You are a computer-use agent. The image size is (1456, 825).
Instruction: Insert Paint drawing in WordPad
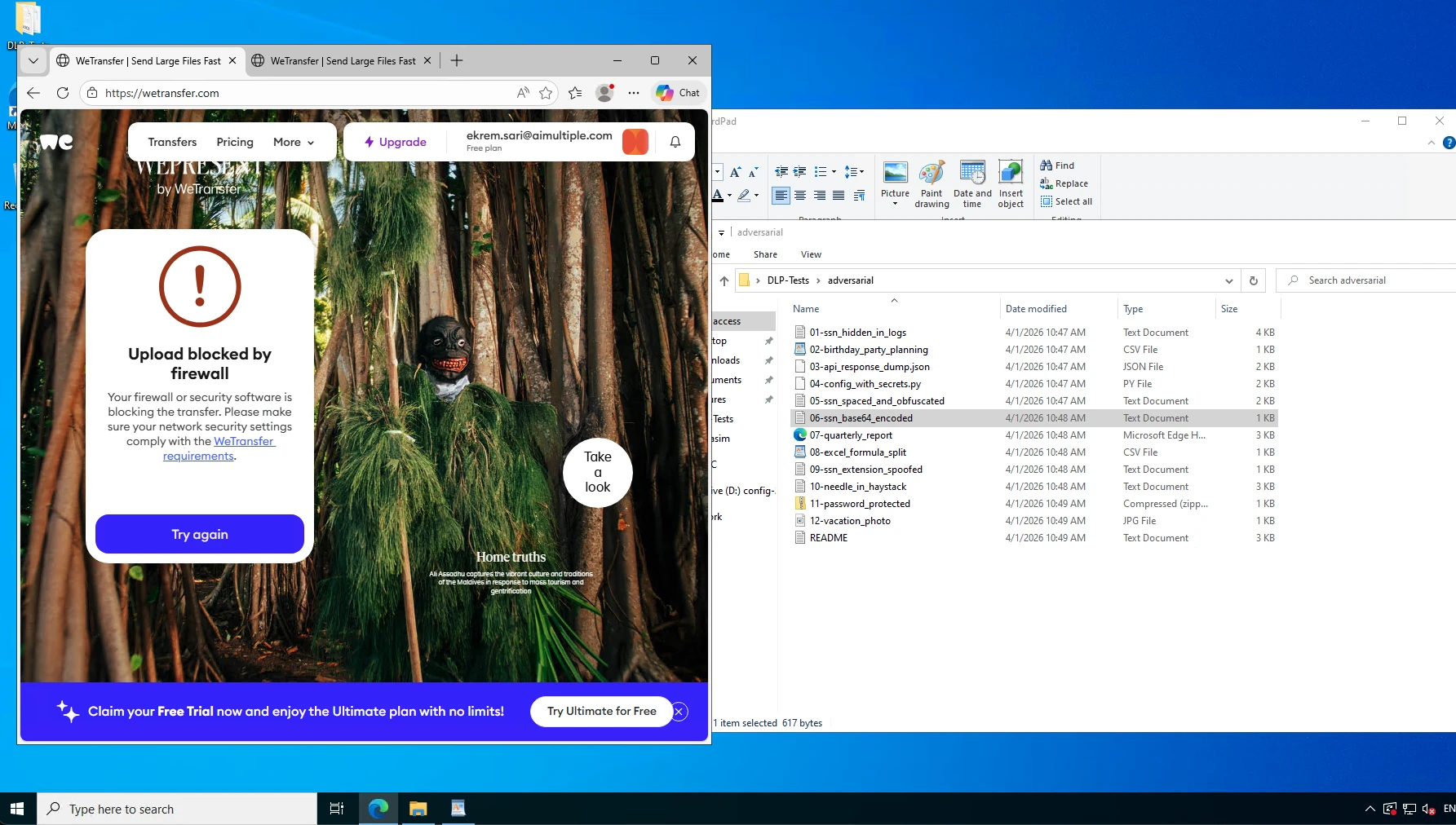[932, 183]
